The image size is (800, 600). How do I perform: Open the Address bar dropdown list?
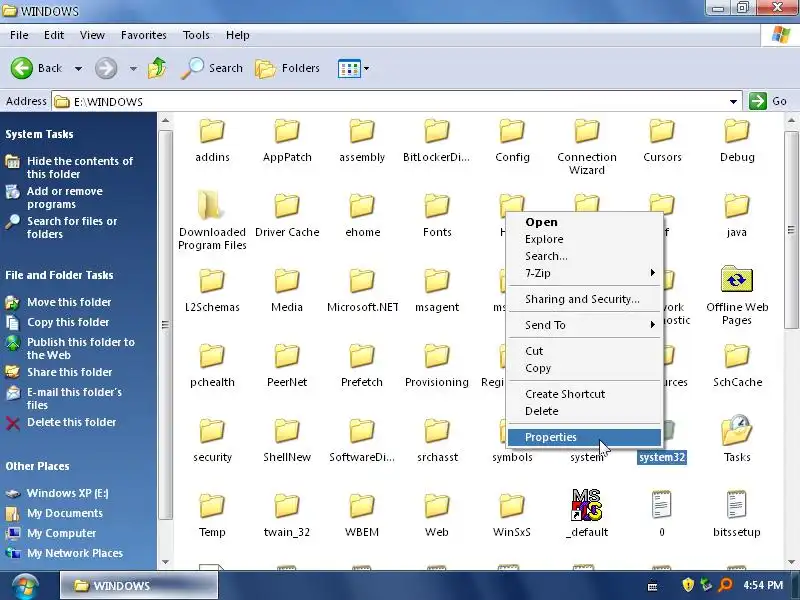point(733,102)
